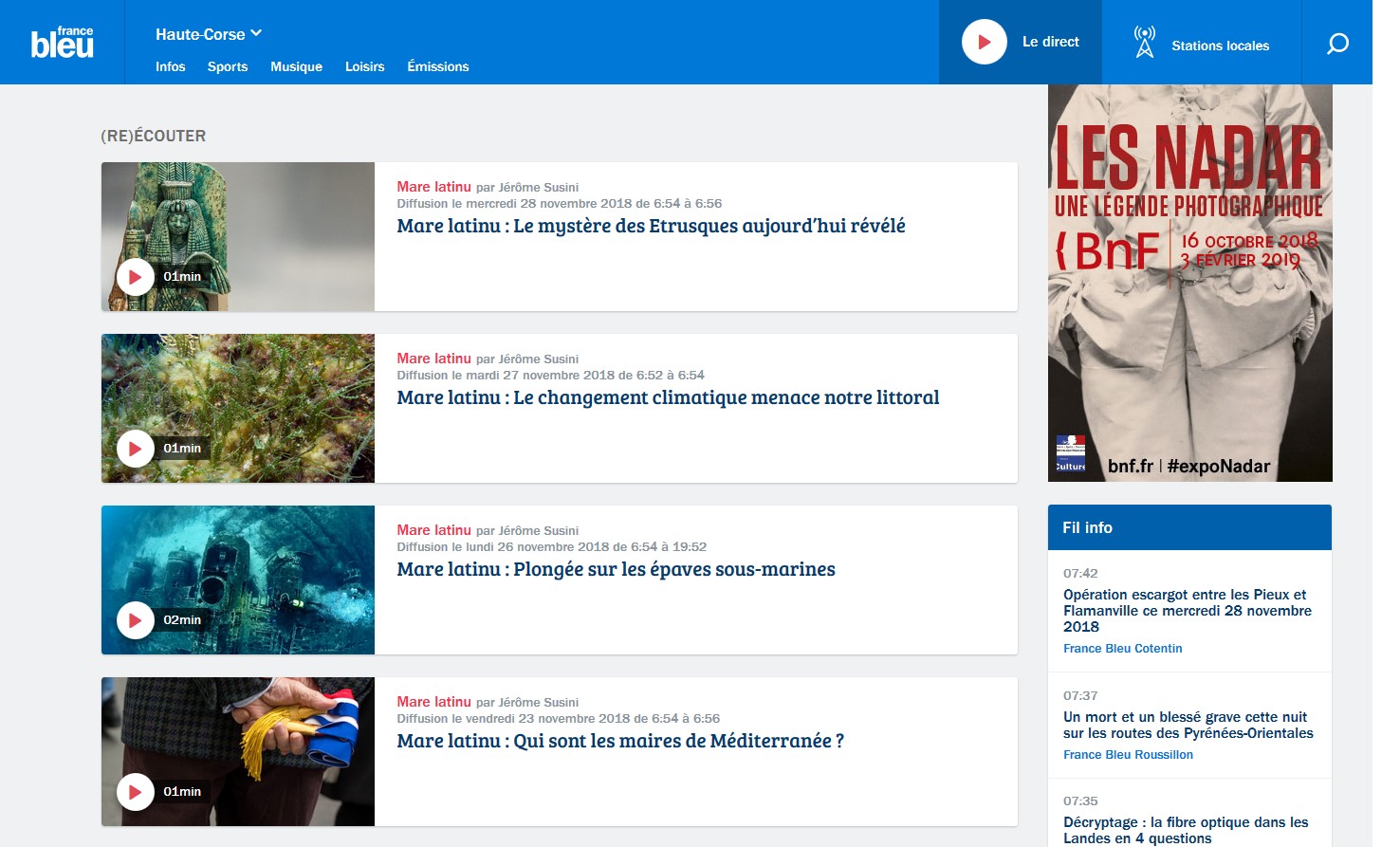Open the Etruscan statue thumbnail
Viewport: 1400px width, 847px height.
238,236
